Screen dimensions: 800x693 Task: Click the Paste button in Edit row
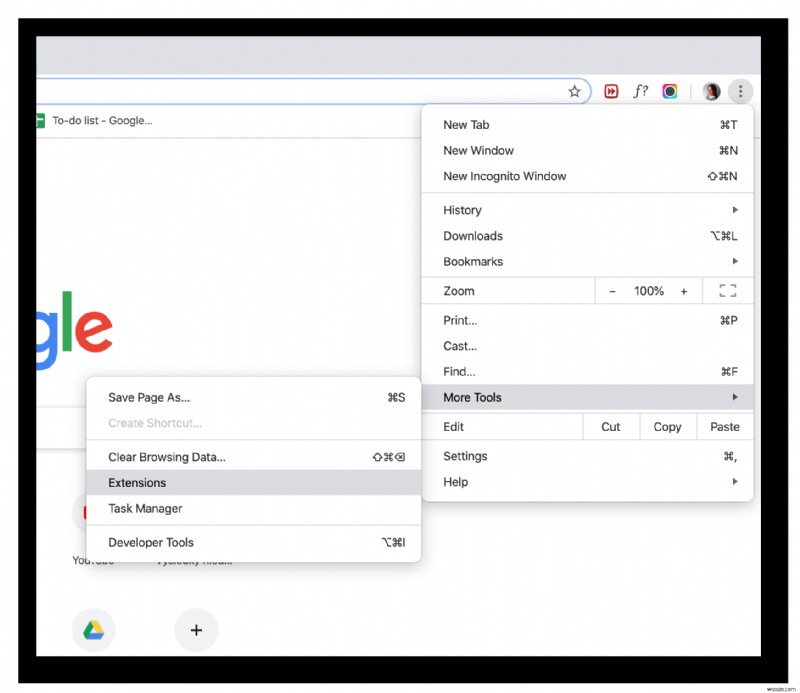(x=725, y=427)
